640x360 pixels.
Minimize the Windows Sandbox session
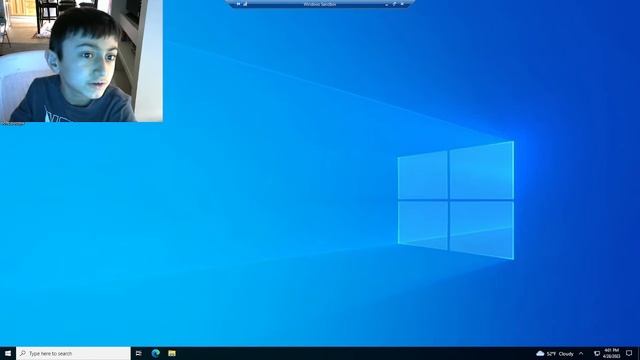(x=387, y=4)
